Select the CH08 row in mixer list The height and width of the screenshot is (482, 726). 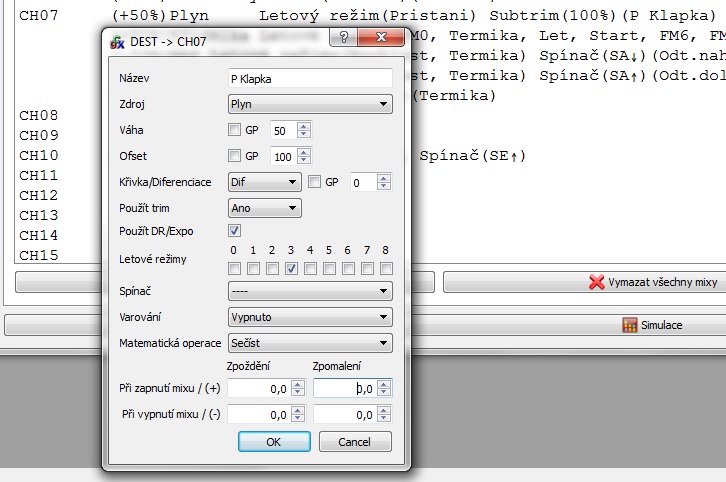coord(39,116)
